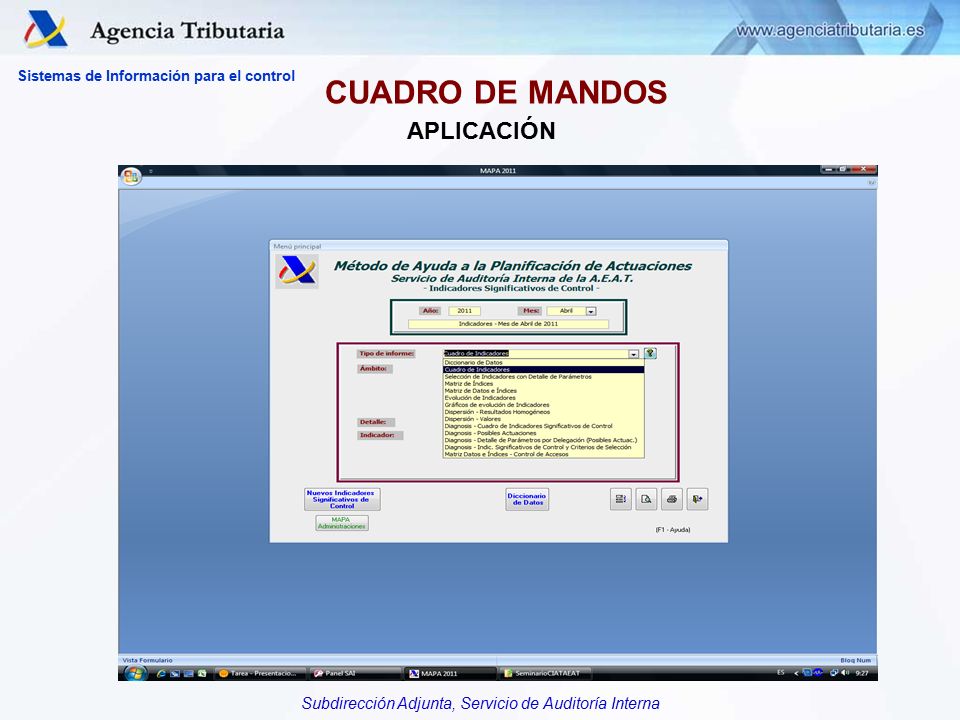Click the (F1 - Ayuda) text
The width and height of the screenshot is (960, 720).
(x=673, y=530)
